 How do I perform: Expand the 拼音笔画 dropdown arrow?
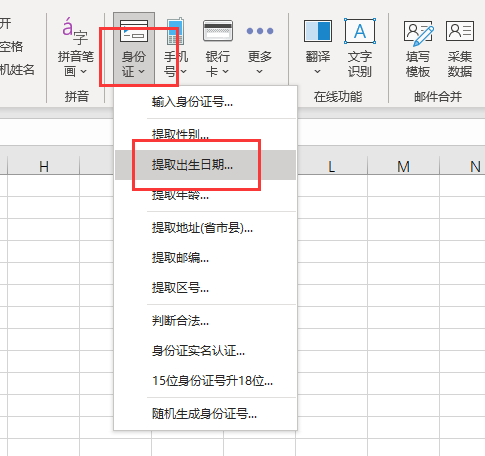(84, 72)
